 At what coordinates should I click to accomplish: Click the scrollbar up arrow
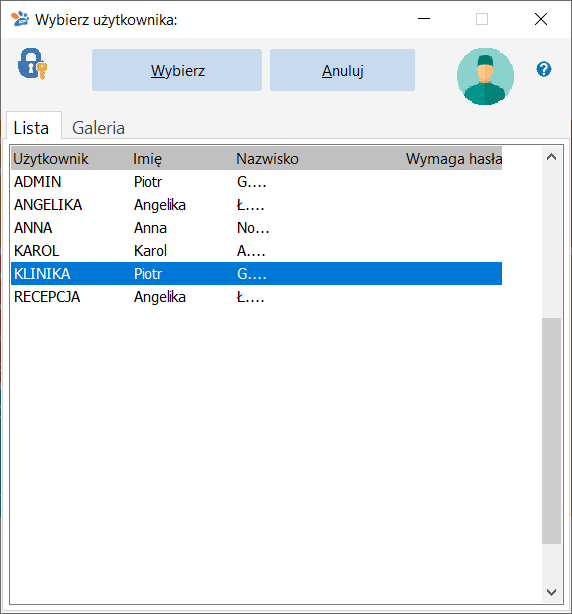click(x=551, y=157)
